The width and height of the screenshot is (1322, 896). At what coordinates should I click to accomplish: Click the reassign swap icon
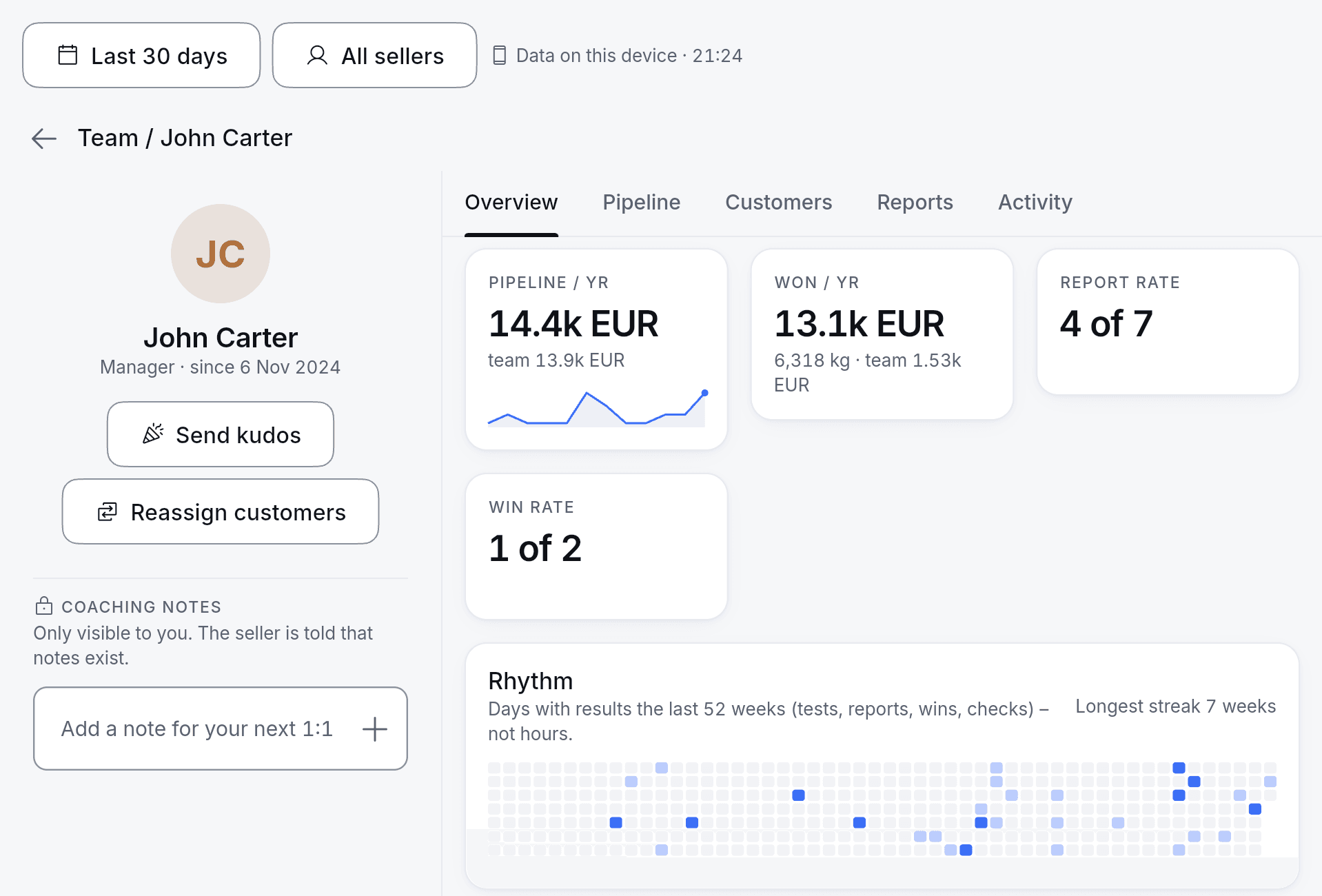click(107, 511)
